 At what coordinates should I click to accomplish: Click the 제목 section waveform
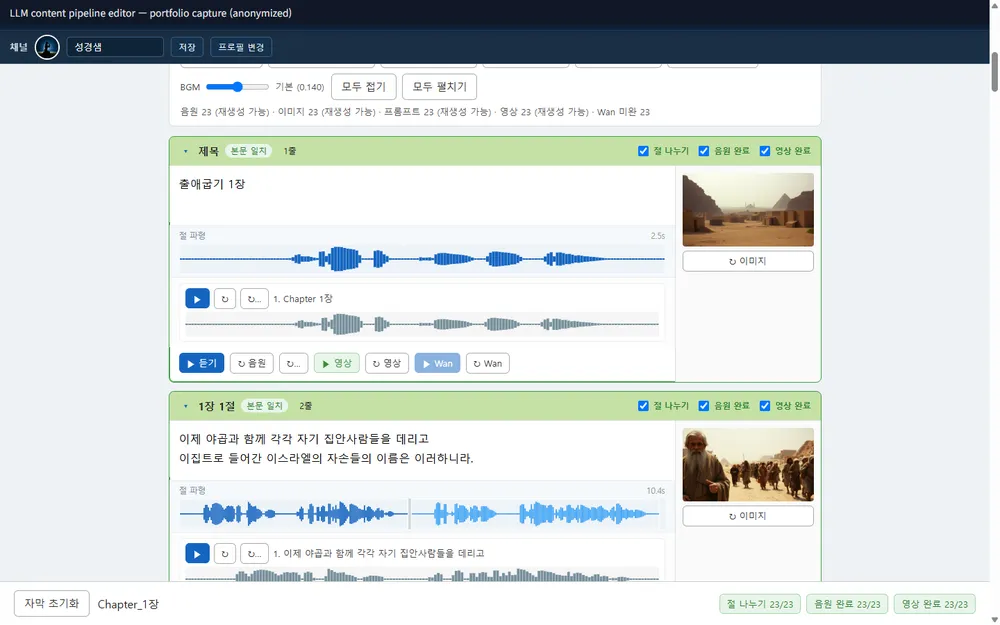click(x=422, y=260)
